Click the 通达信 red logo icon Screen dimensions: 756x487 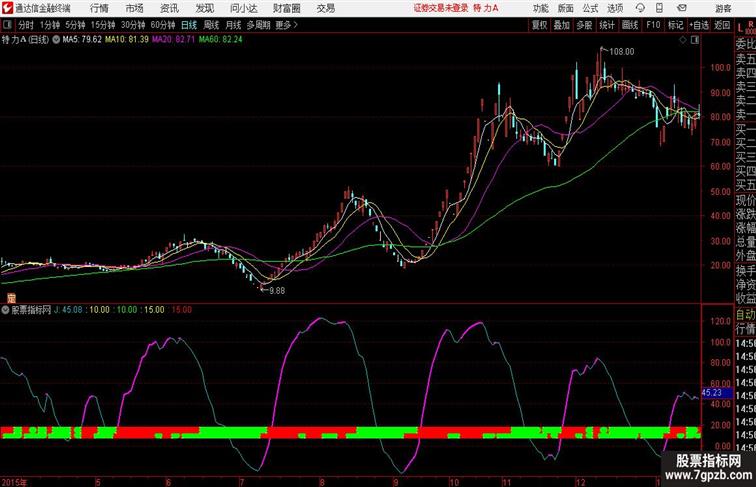(7, 8)
